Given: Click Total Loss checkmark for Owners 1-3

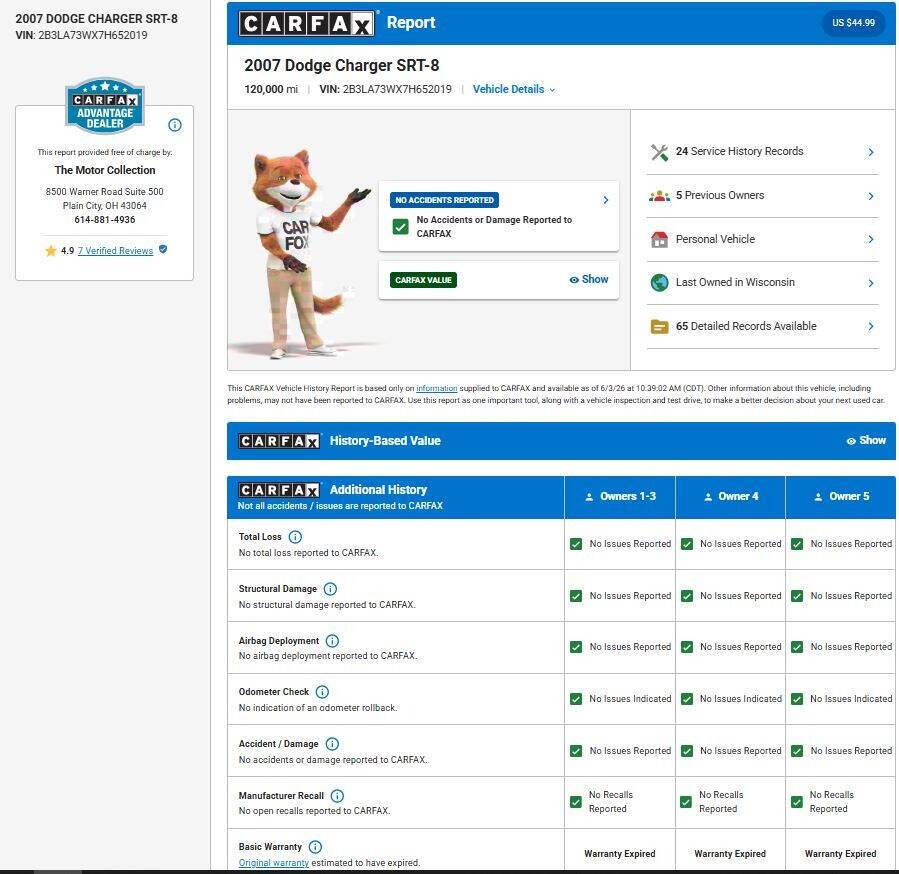Looking at the screenshot, I should (576, 544).
